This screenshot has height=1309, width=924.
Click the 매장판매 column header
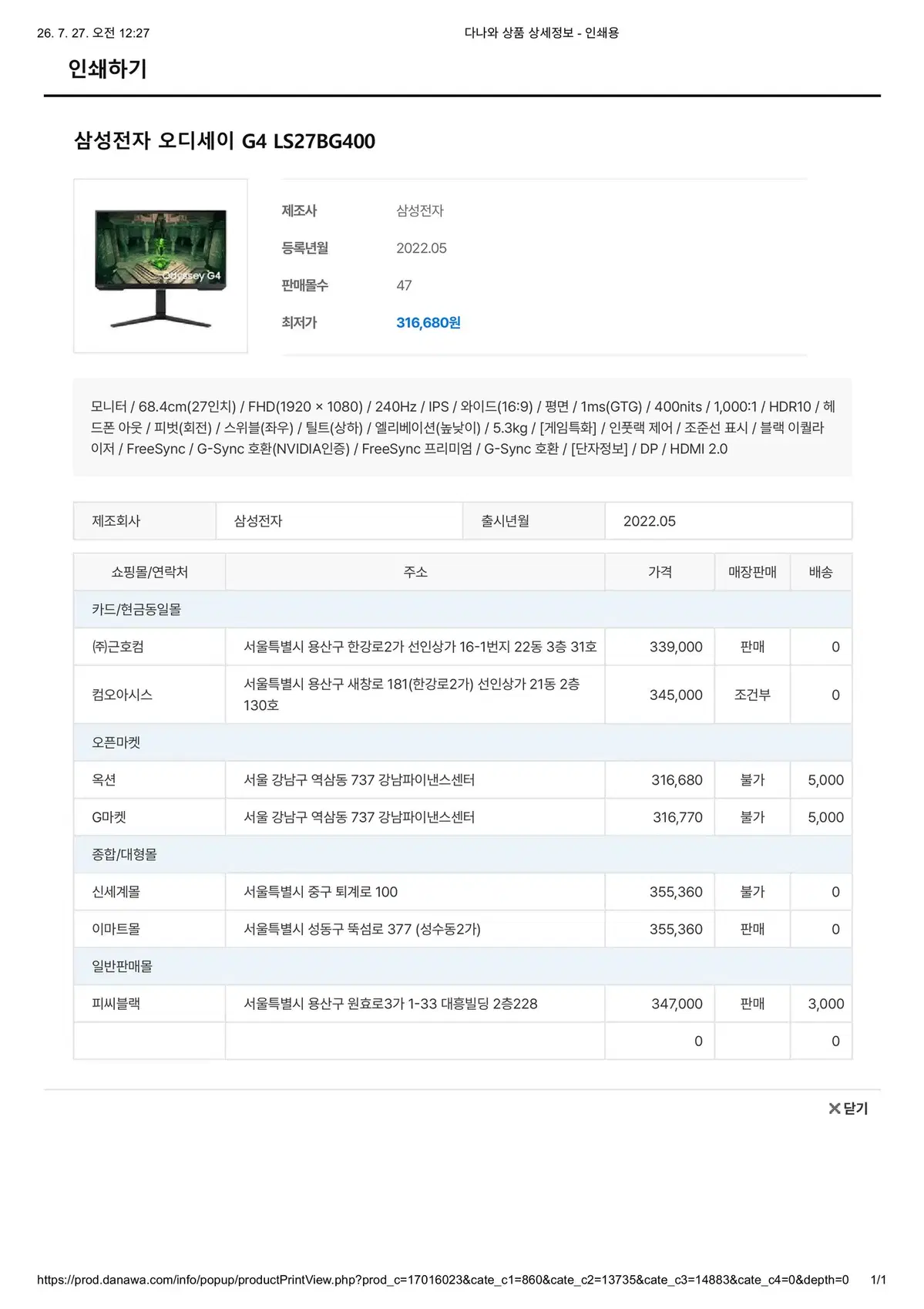(x=752, y=572)
